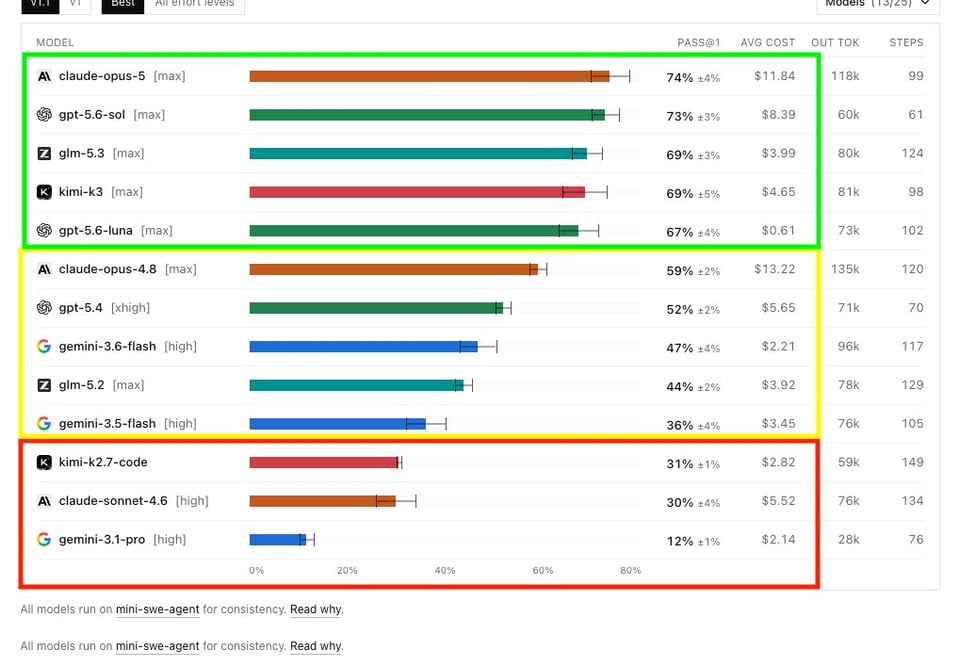Select the gpt-5.4 model name

(x=81, y=307)
